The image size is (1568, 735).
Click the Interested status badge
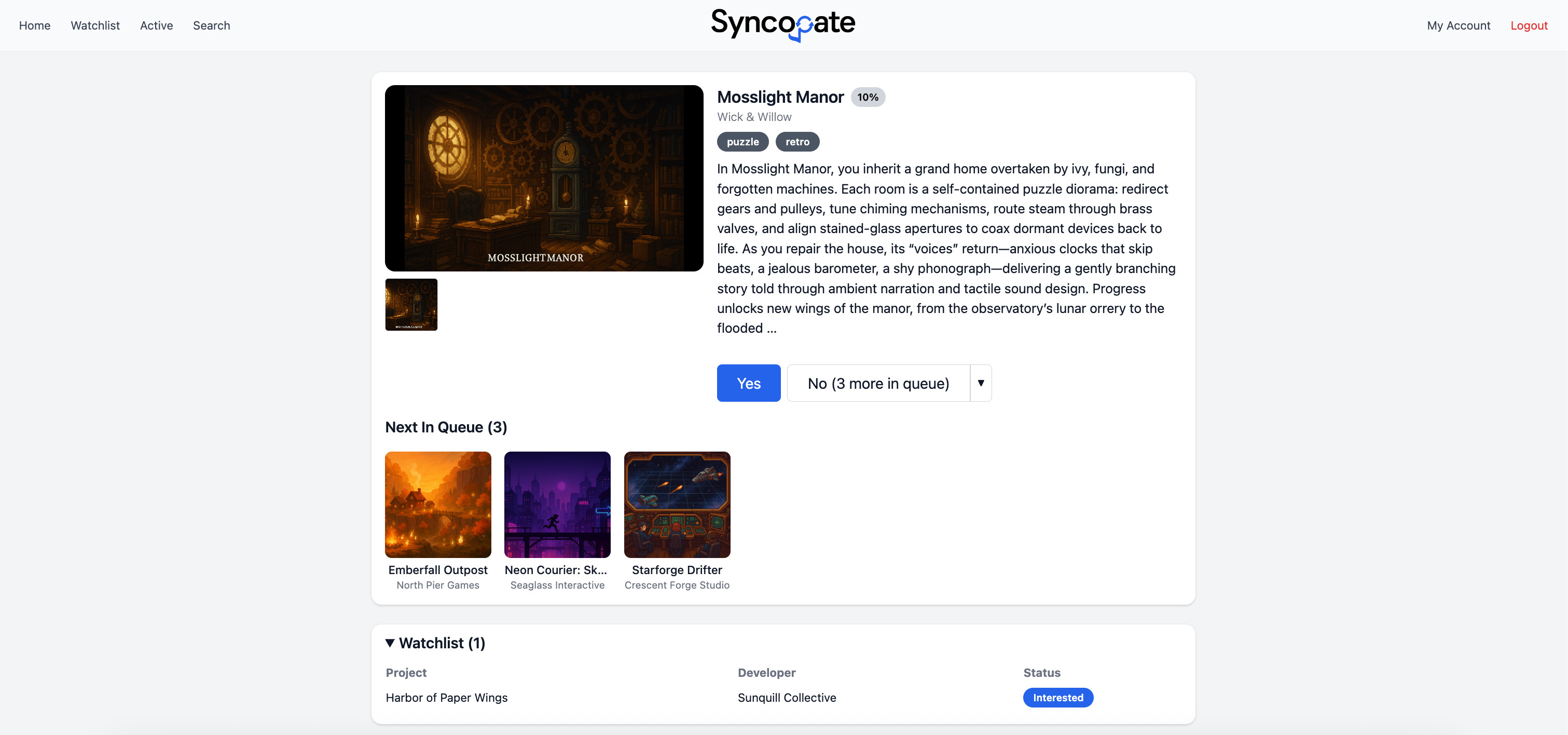[x=1057, y=698]
